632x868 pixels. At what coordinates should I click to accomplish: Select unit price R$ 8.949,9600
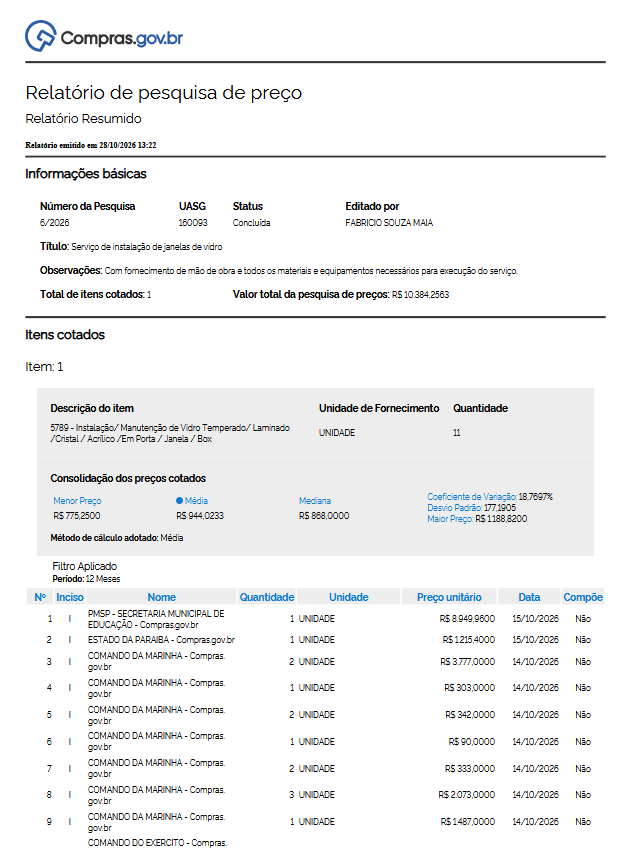pos(468,619)
